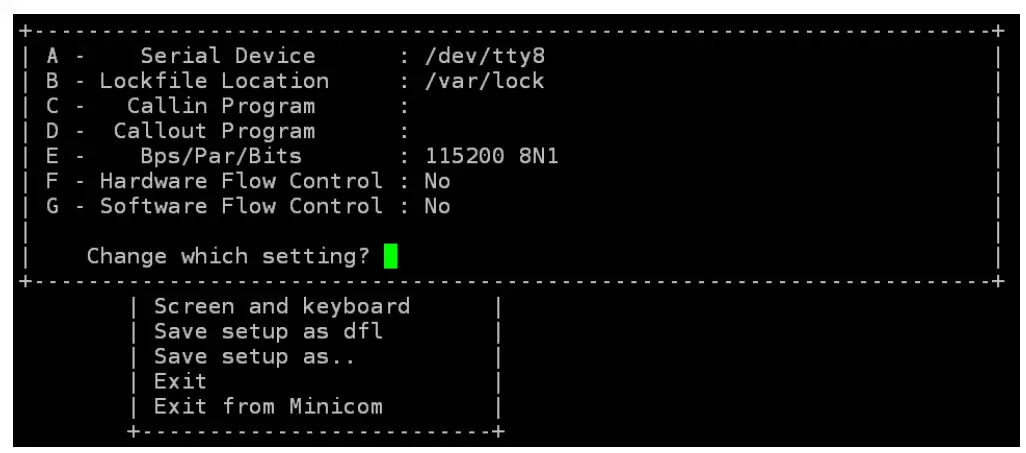Click the "Hardware Flow Control" label
This screenshot has width=1026, height=453.
point(241,181)
